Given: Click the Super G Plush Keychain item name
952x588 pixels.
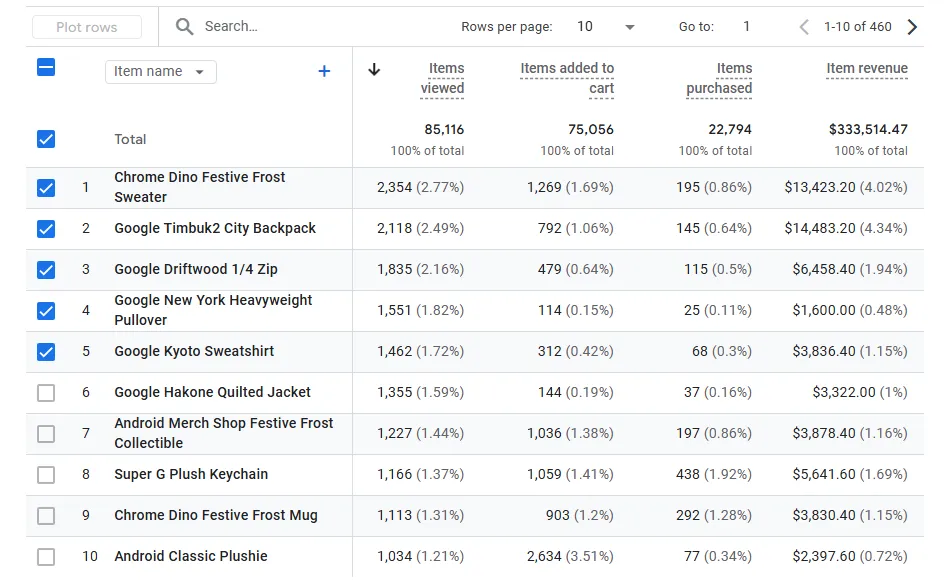Looking at the screenshot, I should pyautogui.click(x=191, y=475).
